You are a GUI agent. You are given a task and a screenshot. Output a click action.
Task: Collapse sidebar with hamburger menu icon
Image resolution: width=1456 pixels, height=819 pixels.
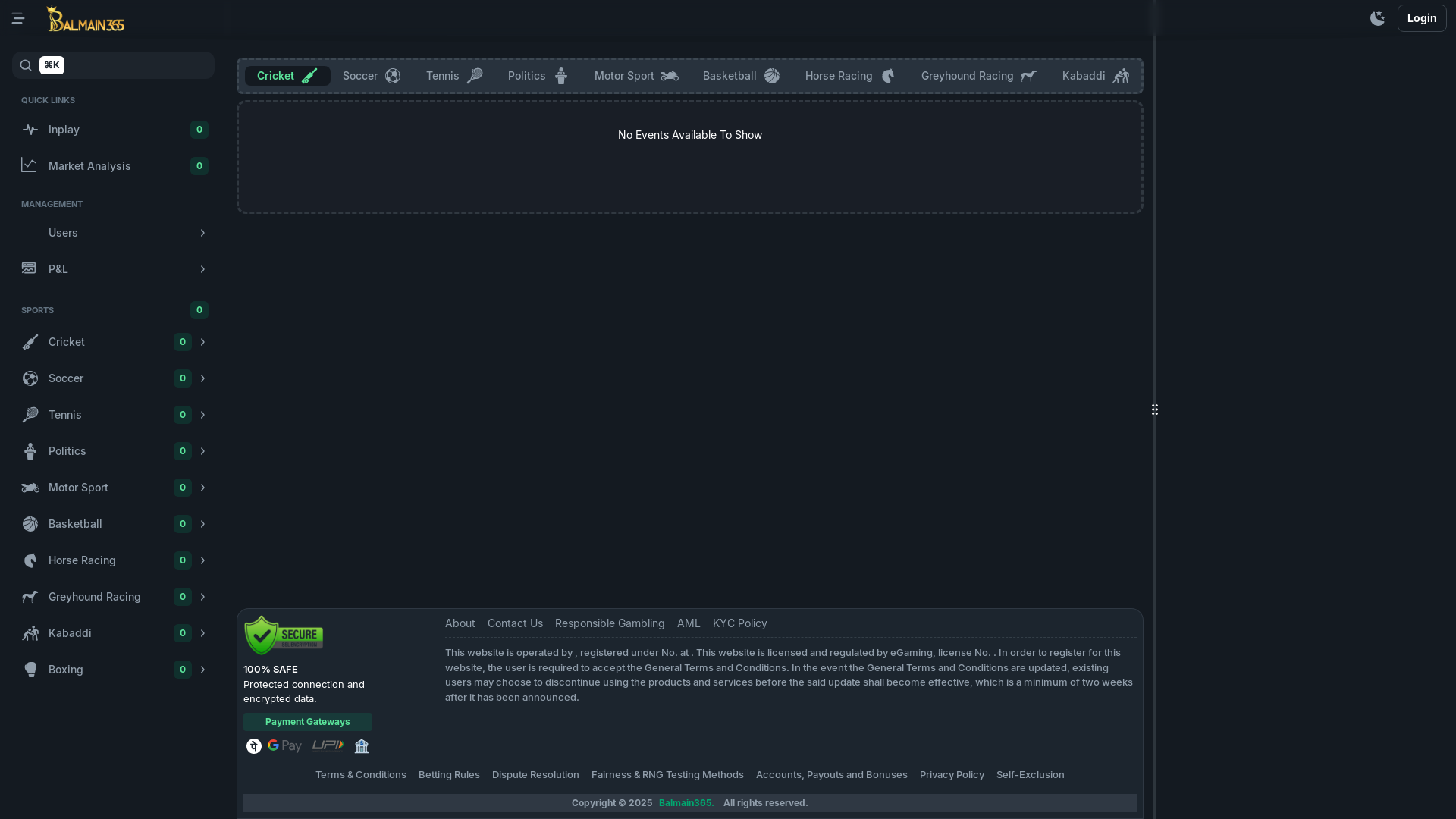[x=18, y=18]
